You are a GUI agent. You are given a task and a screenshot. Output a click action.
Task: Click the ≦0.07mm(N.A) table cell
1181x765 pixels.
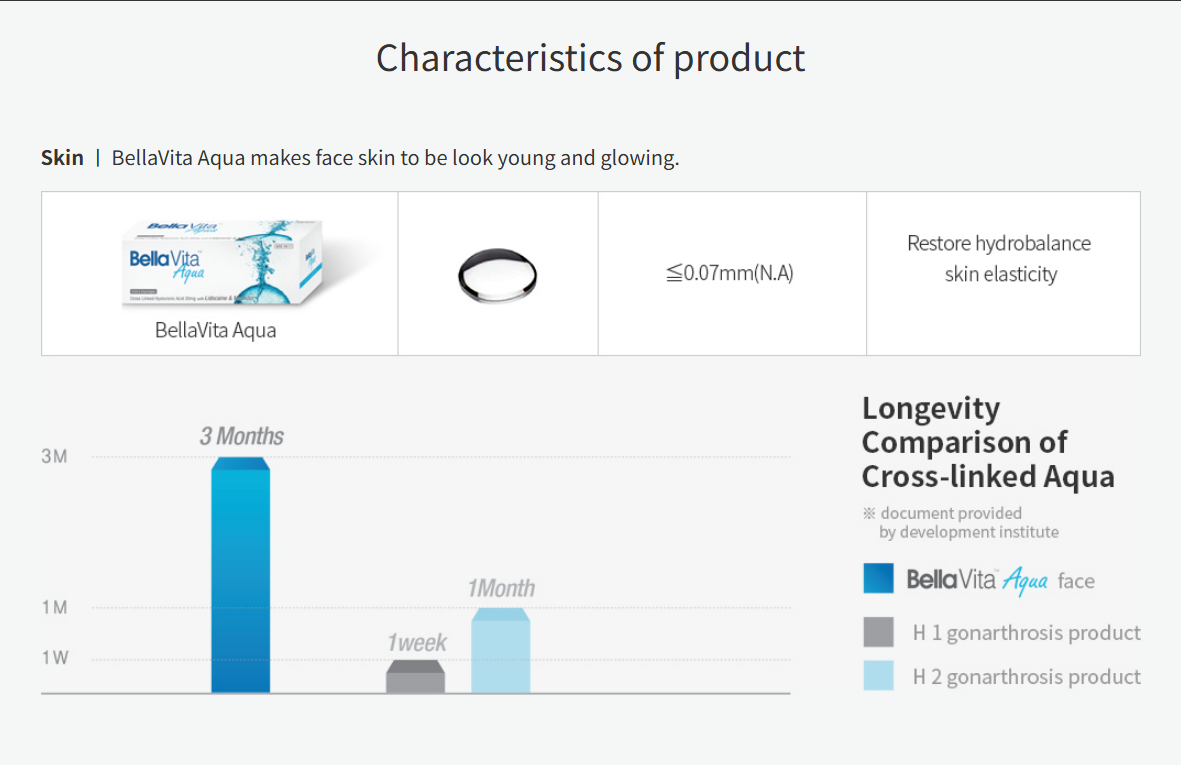732,273
